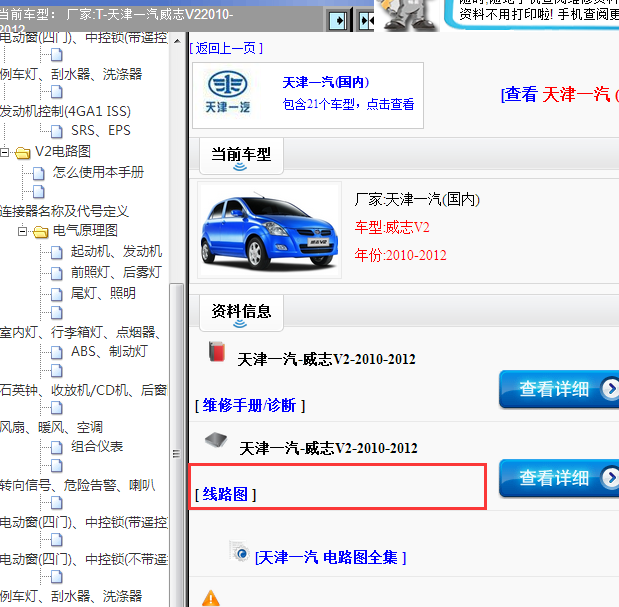The height and width of the screenshot is (607, 619).
Task: Click the orange warning triangle icon
Action: [210, 598]
